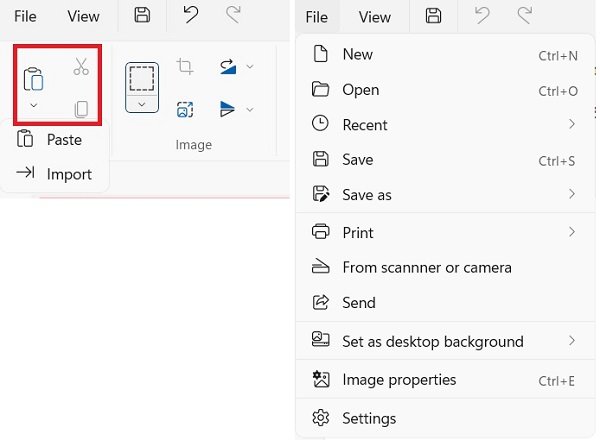This screenshot has width=600, height=440.
Task: Click the Rotate icon in Image group
Action: click(x=228, y=66)
